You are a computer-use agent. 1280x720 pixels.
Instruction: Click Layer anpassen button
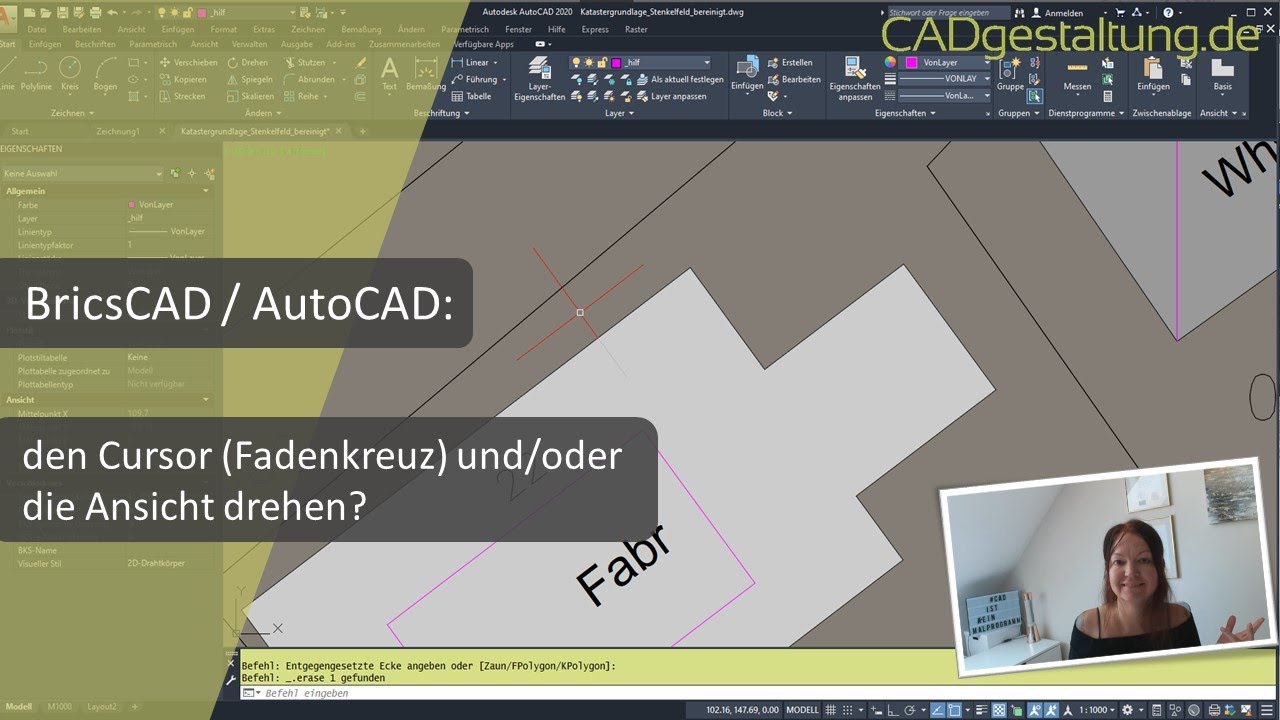[x=671, y=96]
